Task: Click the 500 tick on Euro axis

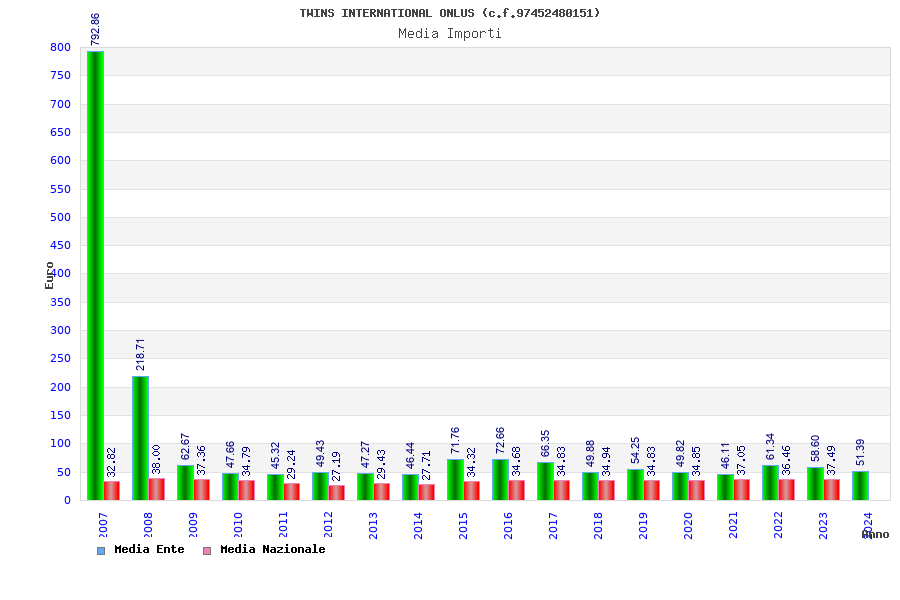Action: coord(60,217)
